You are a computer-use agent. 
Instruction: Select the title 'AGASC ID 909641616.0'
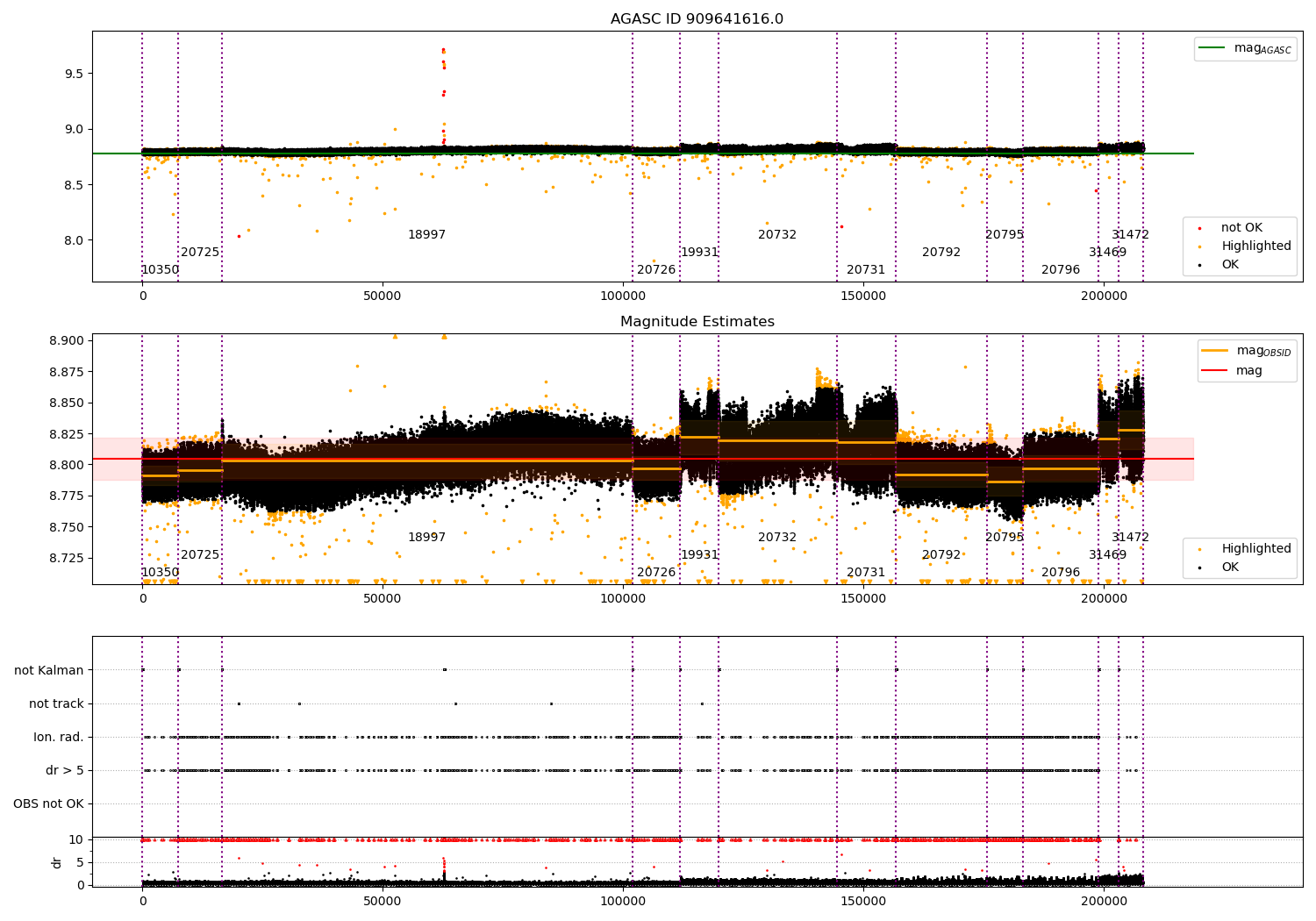[697, 19]
